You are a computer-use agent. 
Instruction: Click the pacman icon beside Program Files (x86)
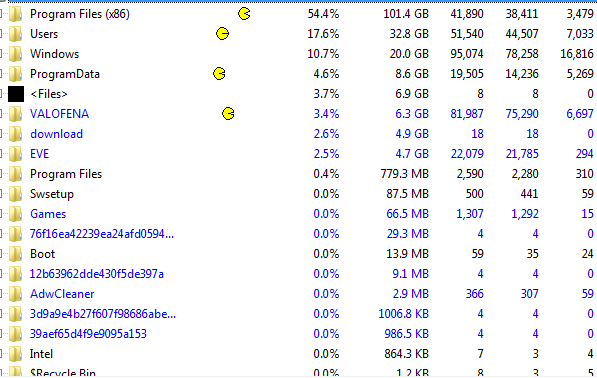[x=244, y=14]
